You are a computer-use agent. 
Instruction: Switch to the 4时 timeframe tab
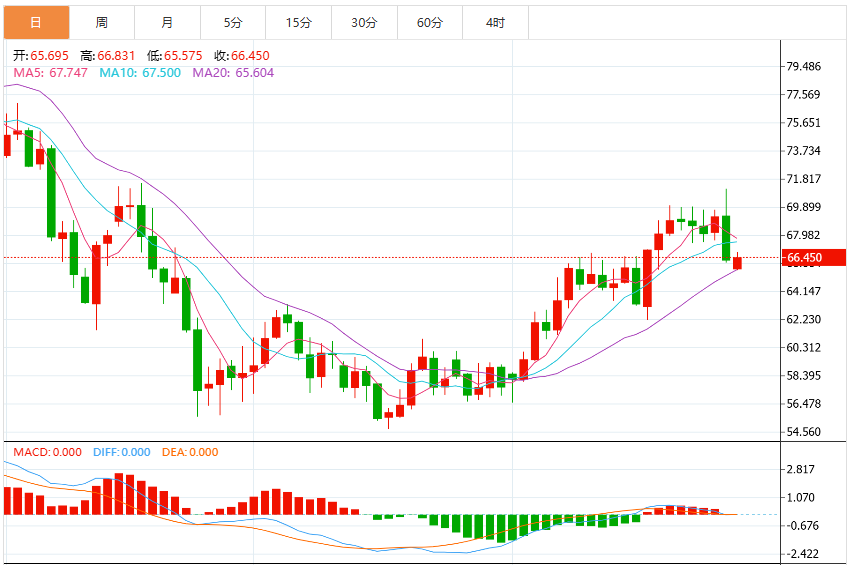(x=496, y=22)
